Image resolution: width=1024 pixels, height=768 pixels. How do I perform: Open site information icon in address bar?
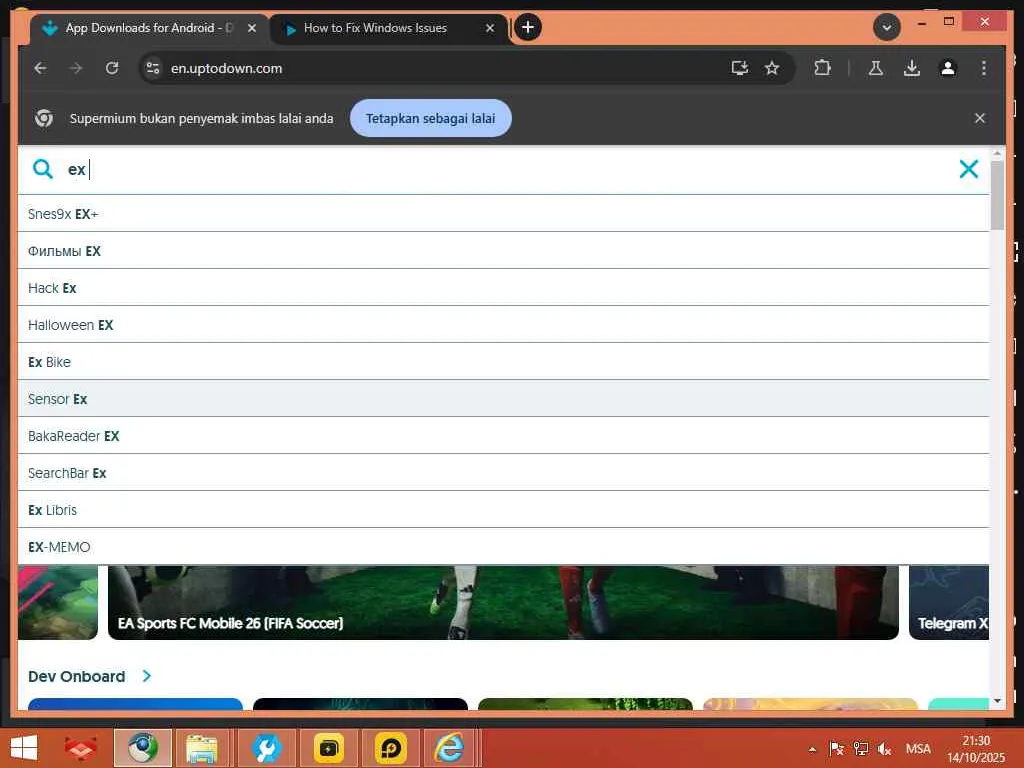point(153,68)
